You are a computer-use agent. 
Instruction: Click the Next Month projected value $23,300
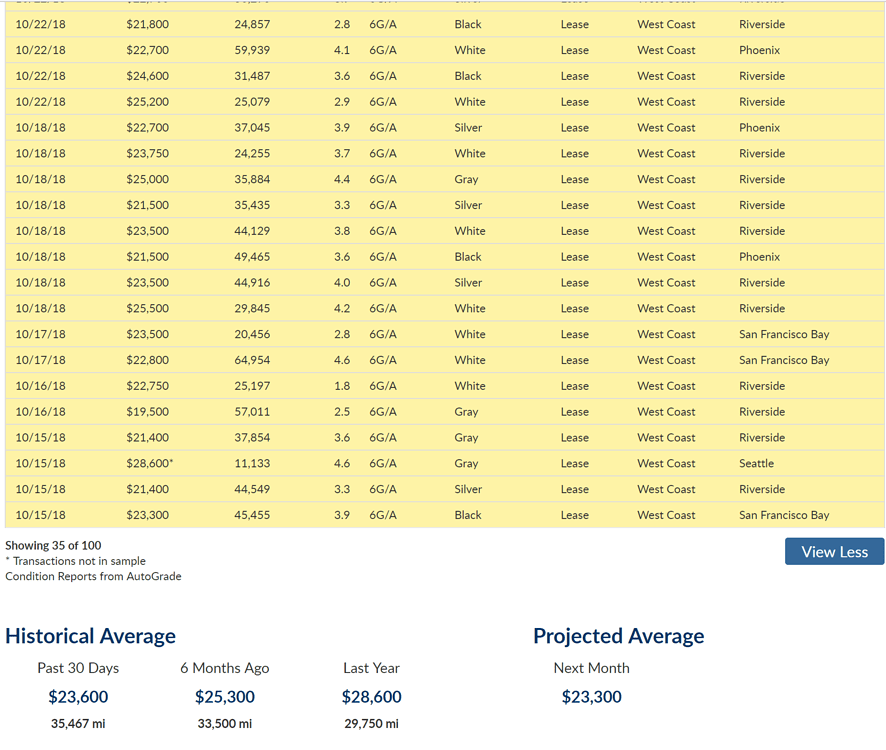point(591,697)
